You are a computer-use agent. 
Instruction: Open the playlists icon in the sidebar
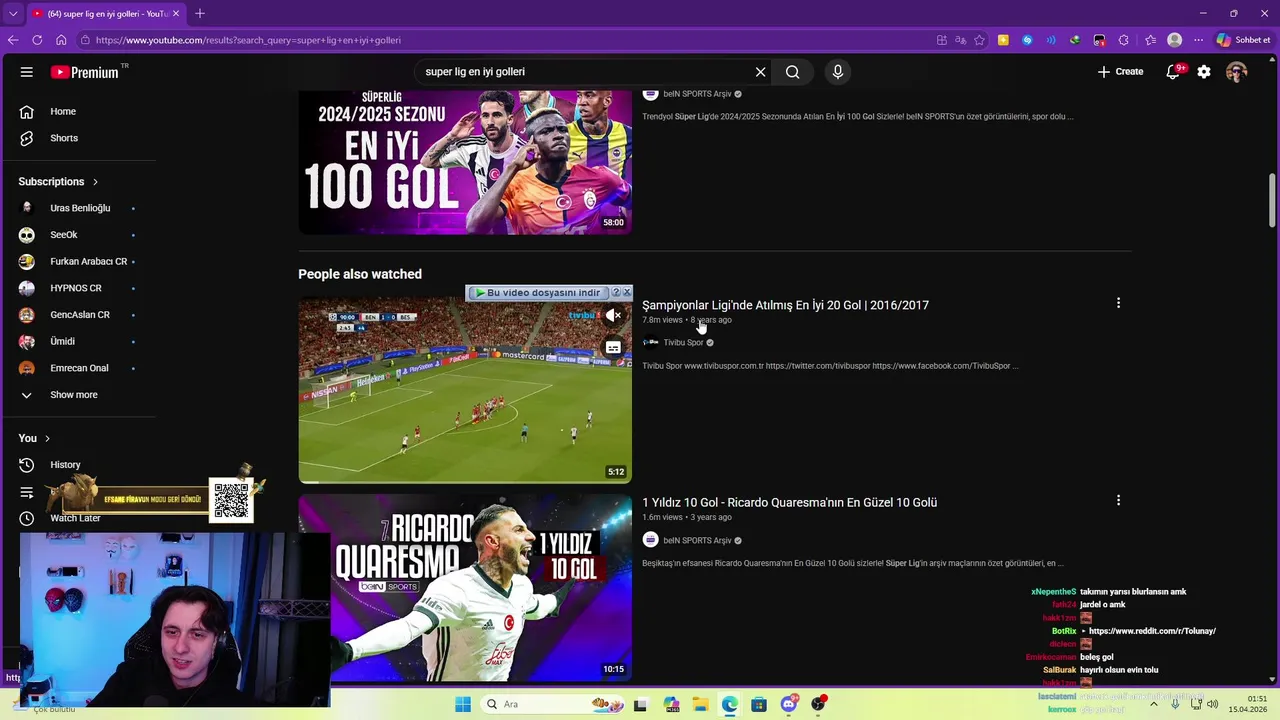coord(27,492)
